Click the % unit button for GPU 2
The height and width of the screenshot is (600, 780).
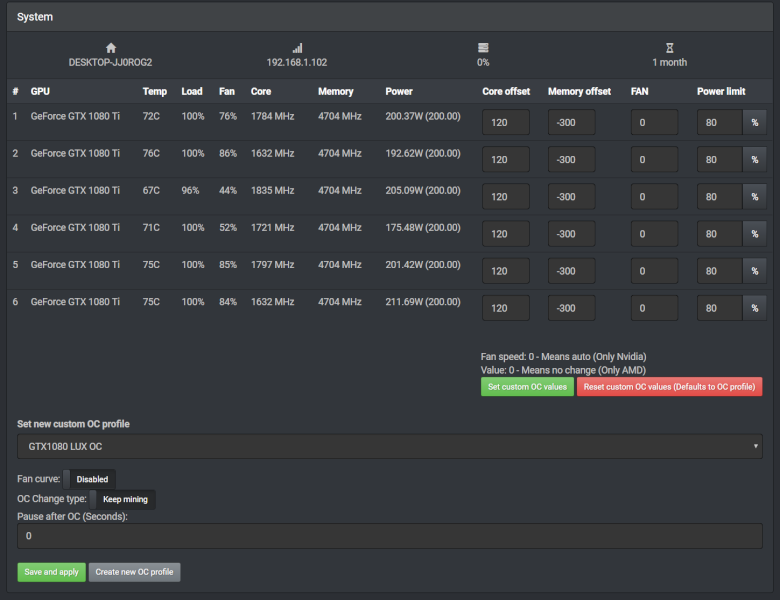[755, 160]
